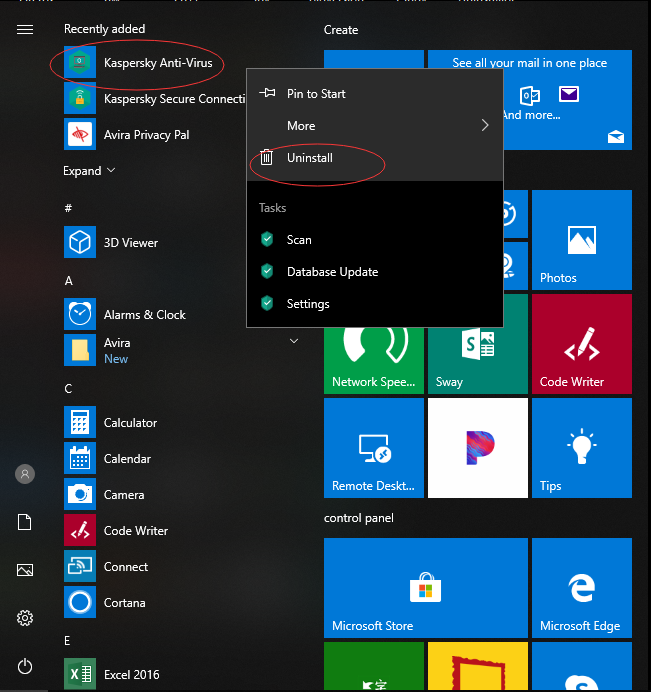Open the Mail tile
The height and width of the screenshot is (692, 651).
tap(568, 100)
